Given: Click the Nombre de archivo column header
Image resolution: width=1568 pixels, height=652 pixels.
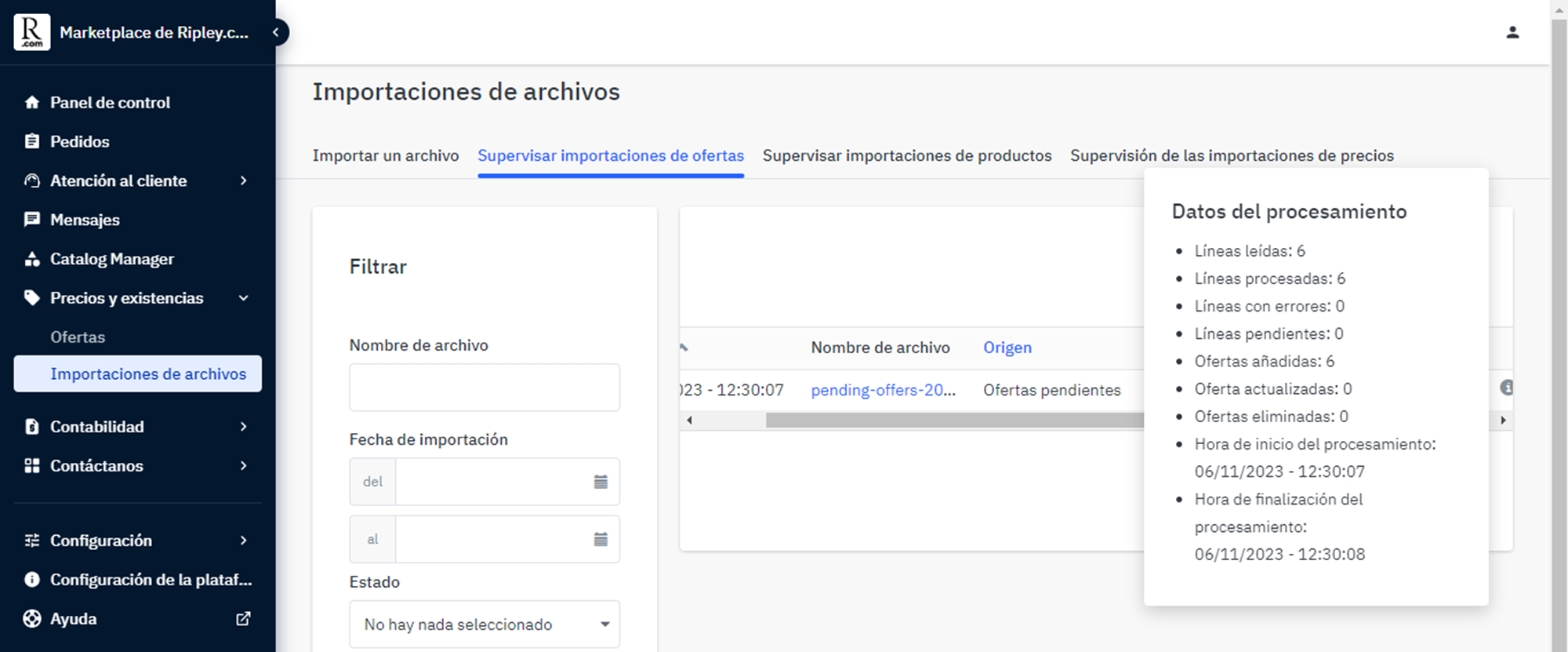Looking at the screenshot, I should (880, 348).
